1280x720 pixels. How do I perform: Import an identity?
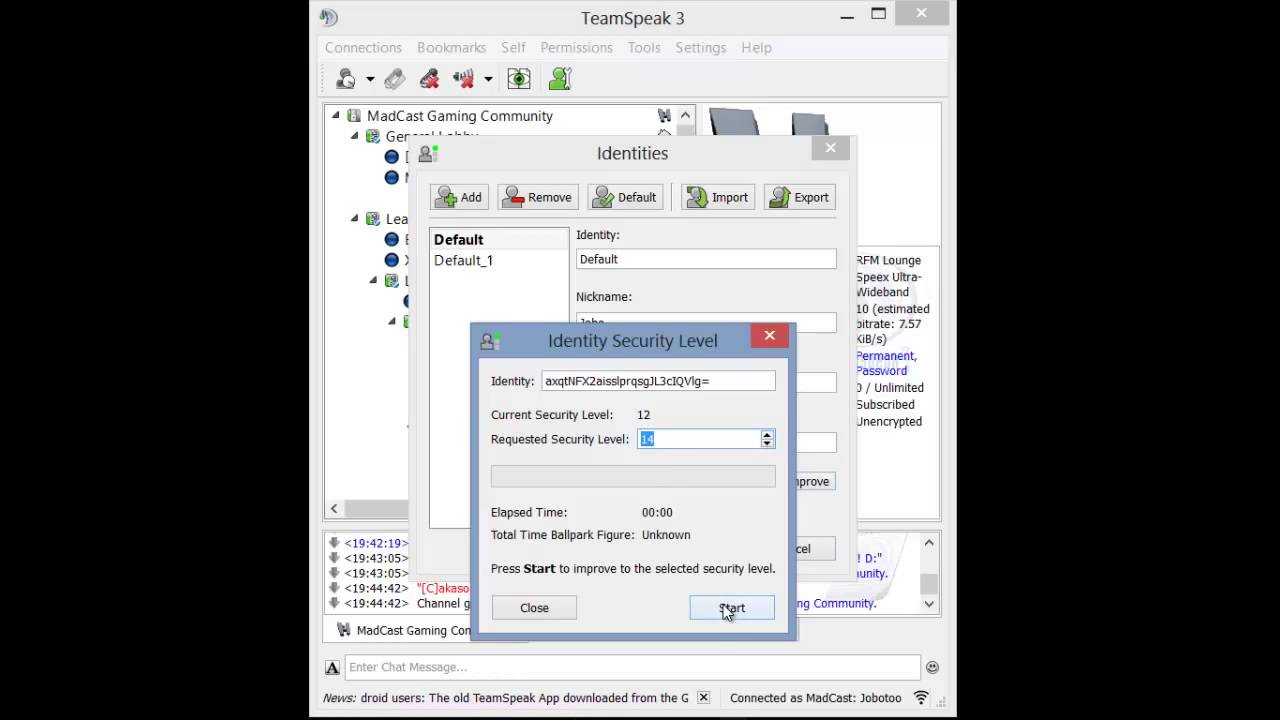click(717, 197)
